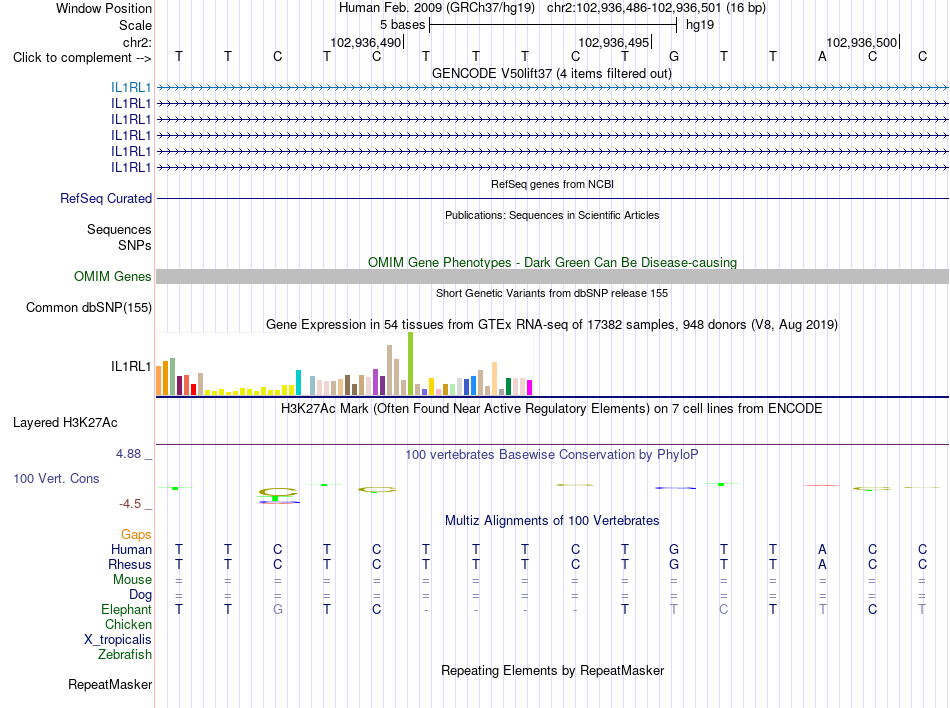This screenshot has width=950, height=708.
Task: Click the Elephant species label
Action: click(x=126, y=609)
